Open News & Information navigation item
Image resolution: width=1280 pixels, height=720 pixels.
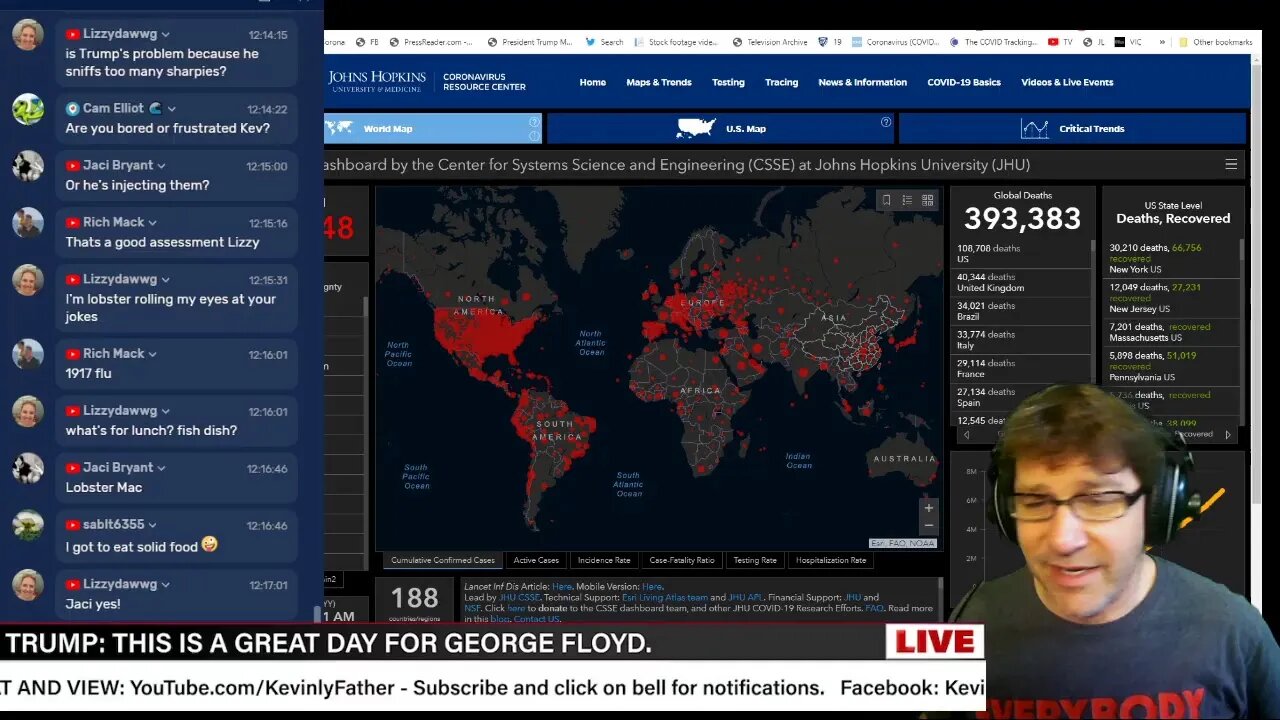[x=862, y=82]
